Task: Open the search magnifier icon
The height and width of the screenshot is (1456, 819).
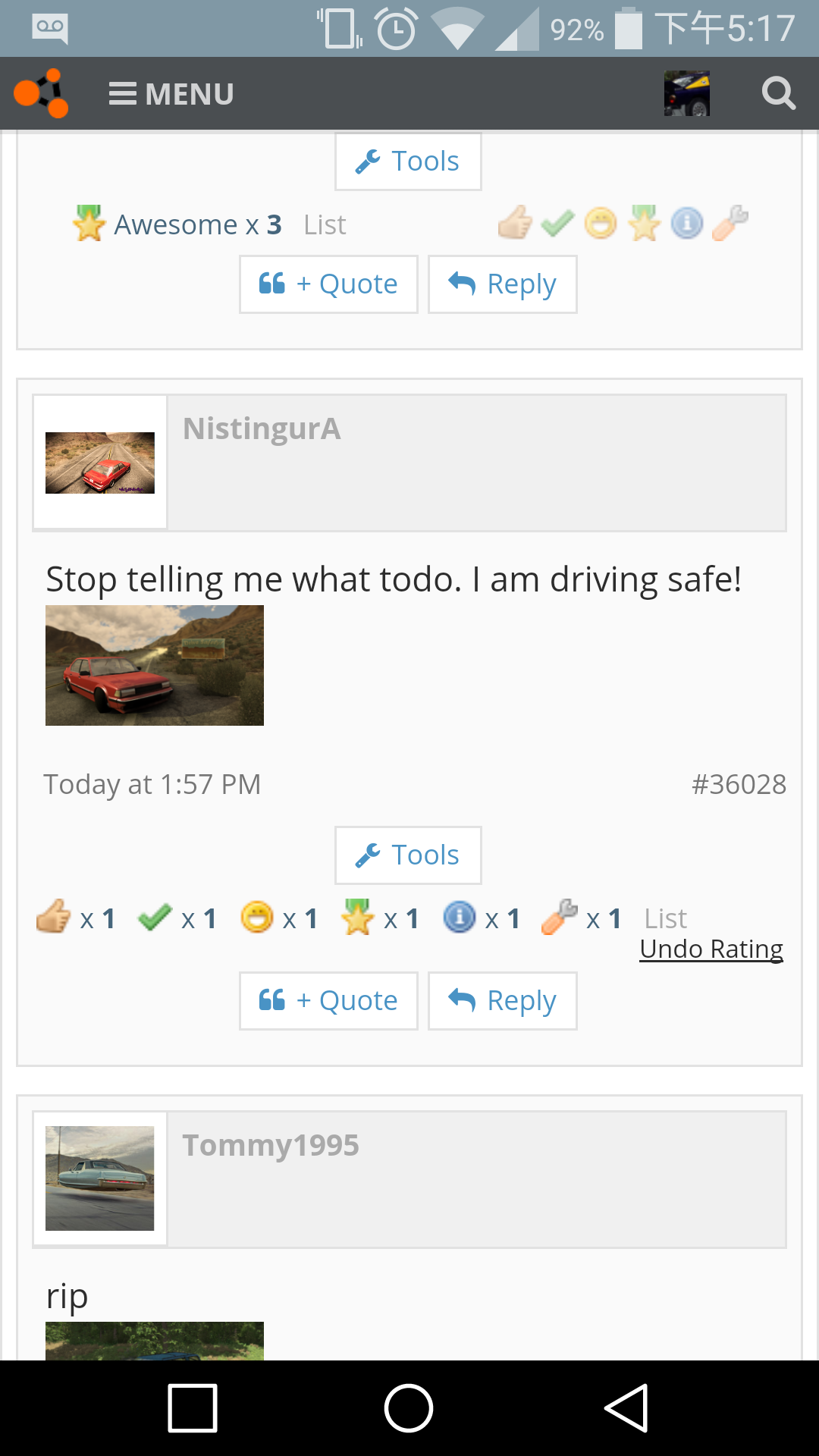Action: click(x=778, y=93)
